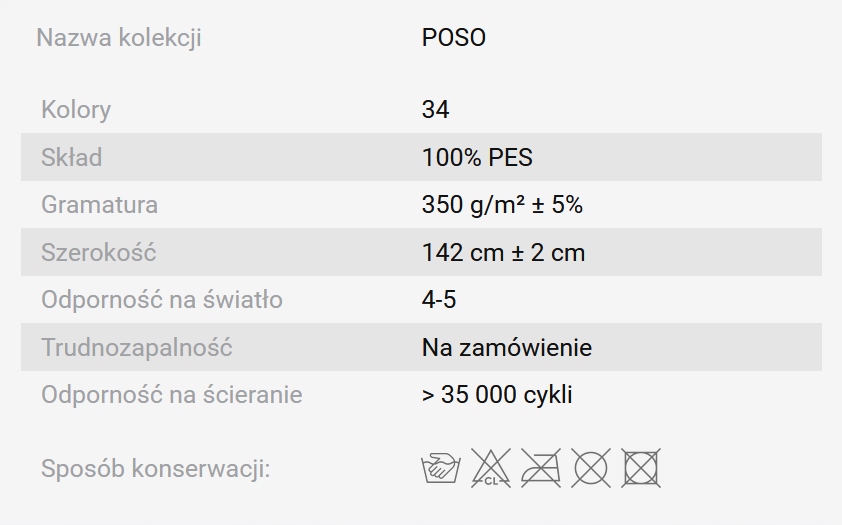Click the 142 cm width value
This screenshot has width=842, height=525.
point(503,253)
